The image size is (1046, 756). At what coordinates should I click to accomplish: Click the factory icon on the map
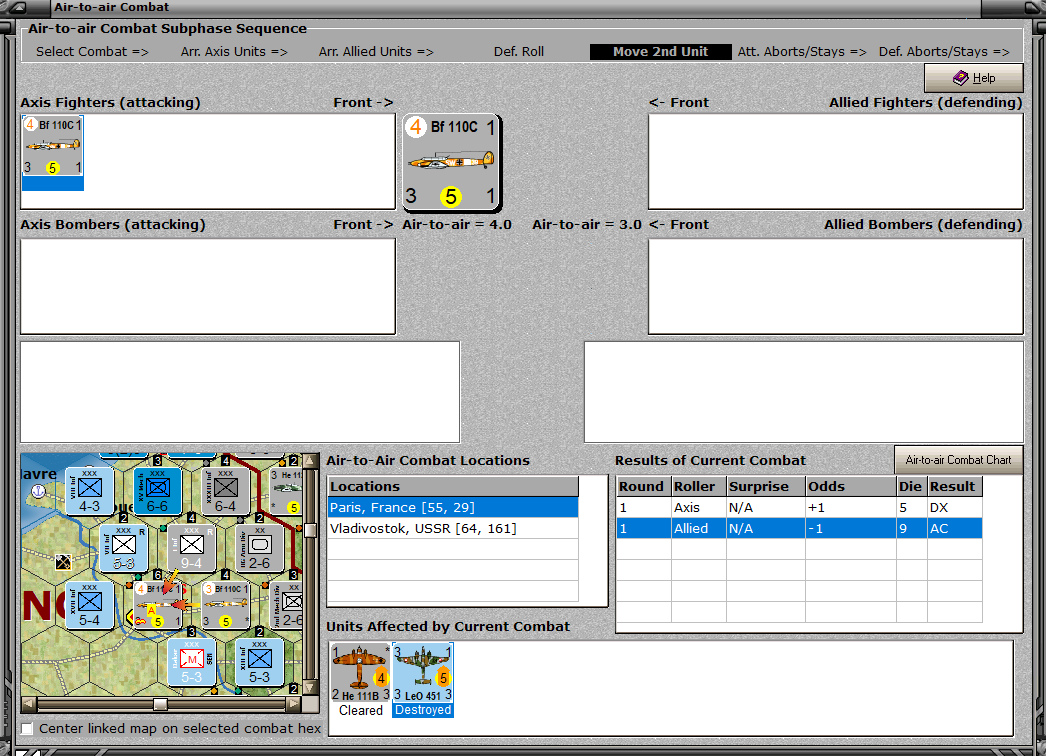(x=63, y=562)
